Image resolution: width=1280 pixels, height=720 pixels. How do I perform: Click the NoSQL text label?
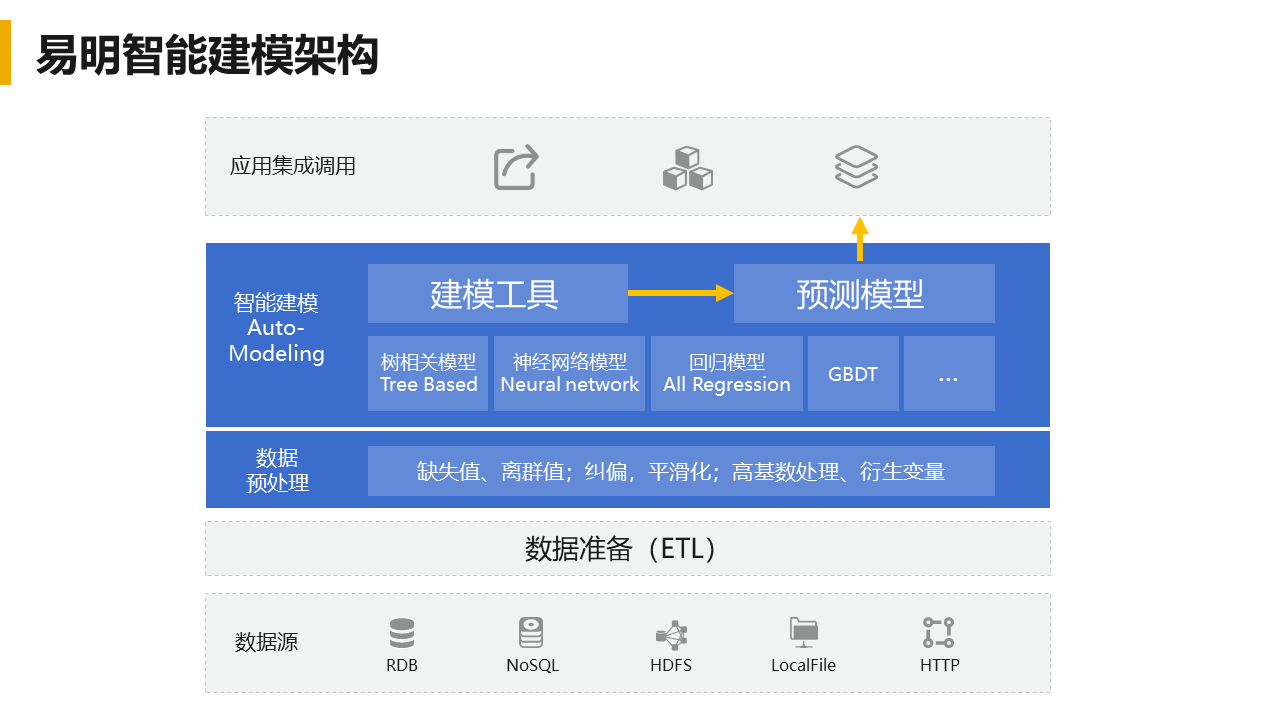pyautogui.click(x=532, y=665)
